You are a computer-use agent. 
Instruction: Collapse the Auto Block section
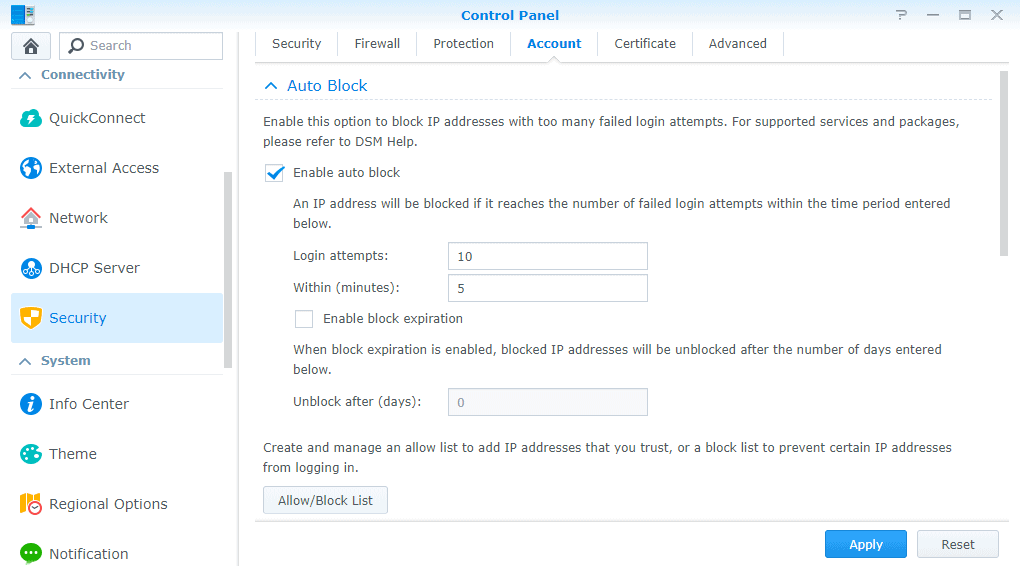click(x=271, y=86)
